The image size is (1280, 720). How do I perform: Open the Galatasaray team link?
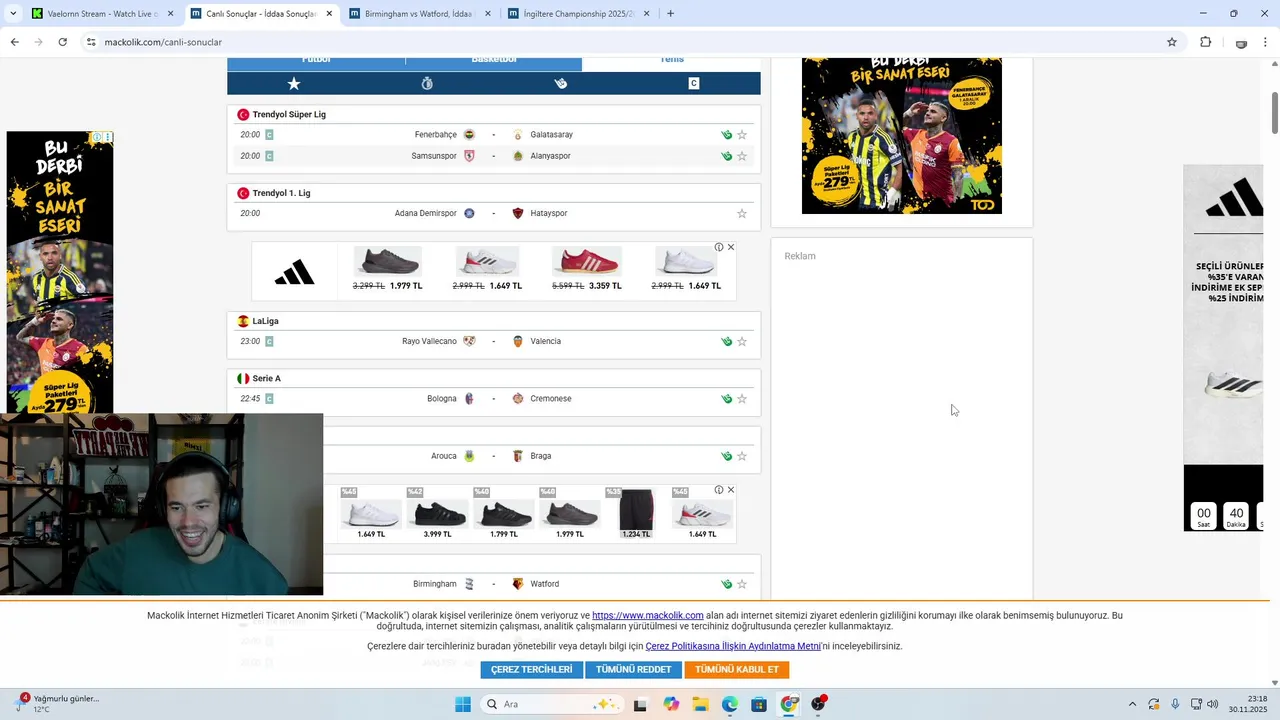[552, 135]
